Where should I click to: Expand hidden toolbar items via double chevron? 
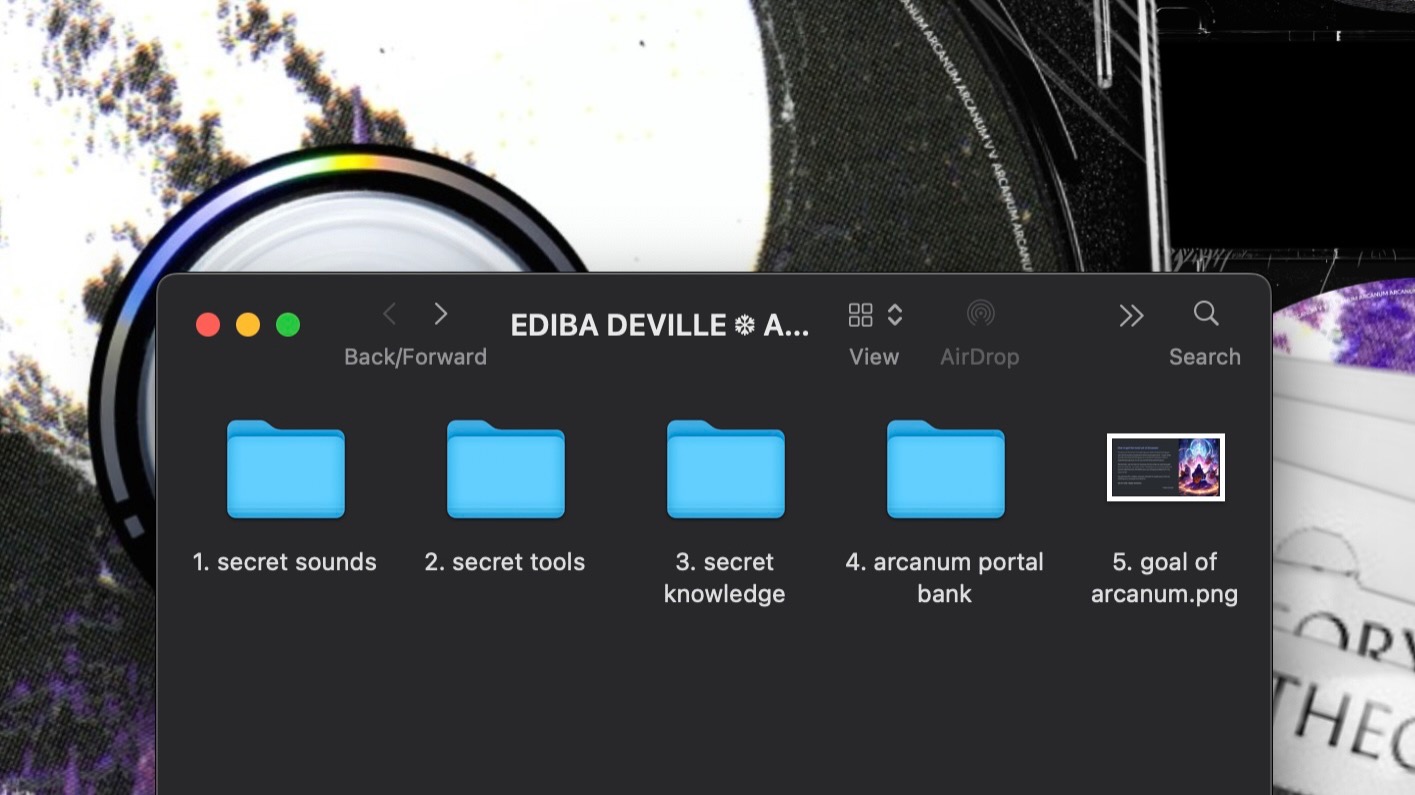[1131, 316]
